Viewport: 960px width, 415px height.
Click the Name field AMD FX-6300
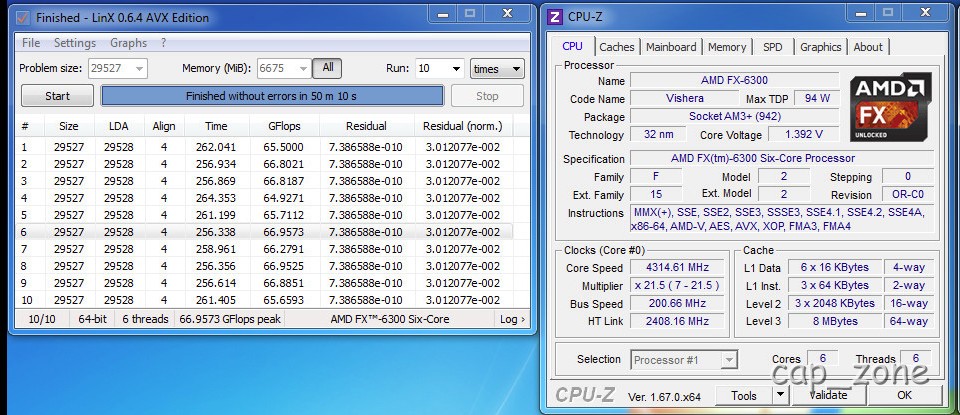tap(734, 80)
